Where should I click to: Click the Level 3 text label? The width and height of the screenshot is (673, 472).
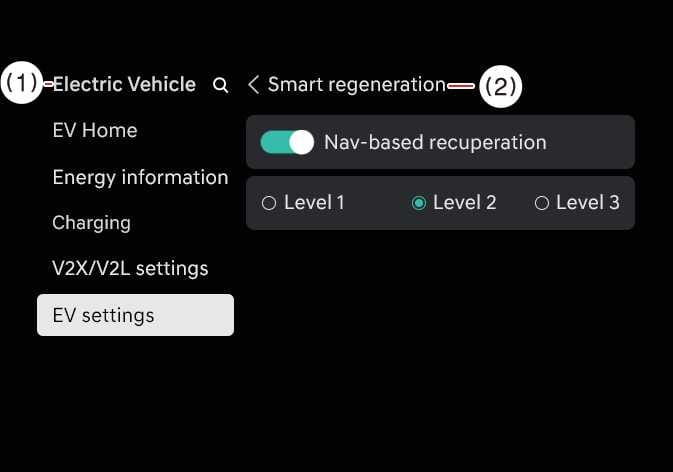point(587,203)
